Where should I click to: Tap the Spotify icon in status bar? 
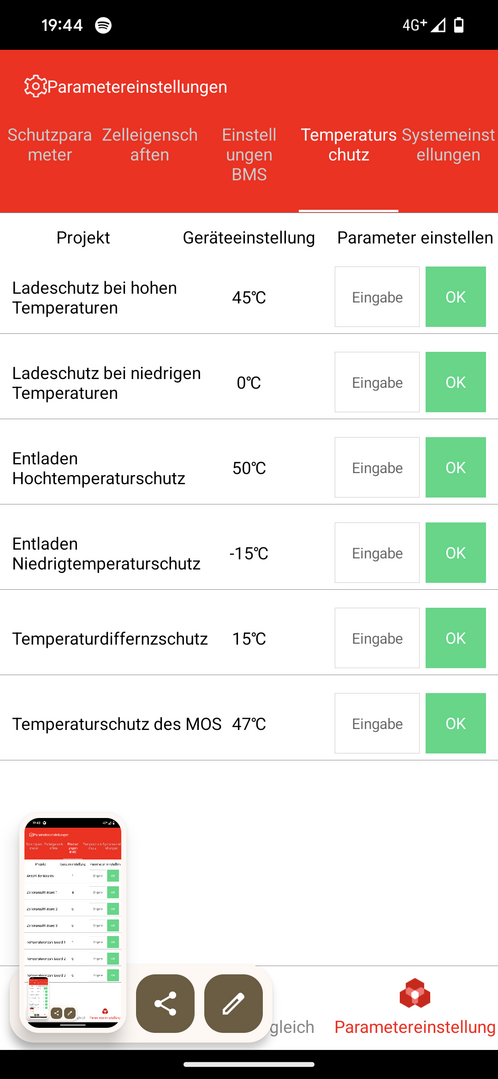point(104,25)
